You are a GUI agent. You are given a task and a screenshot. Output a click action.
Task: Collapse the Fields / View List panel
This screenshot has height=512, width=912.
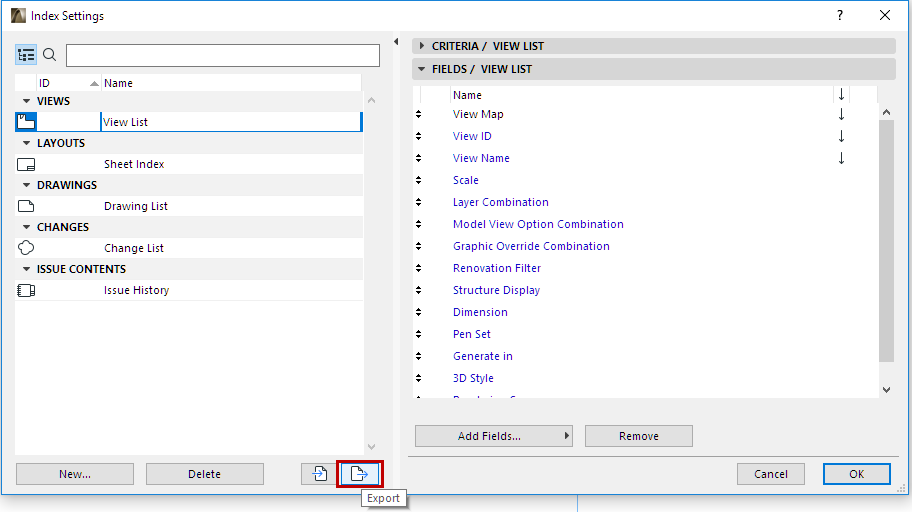coord(422,69)
